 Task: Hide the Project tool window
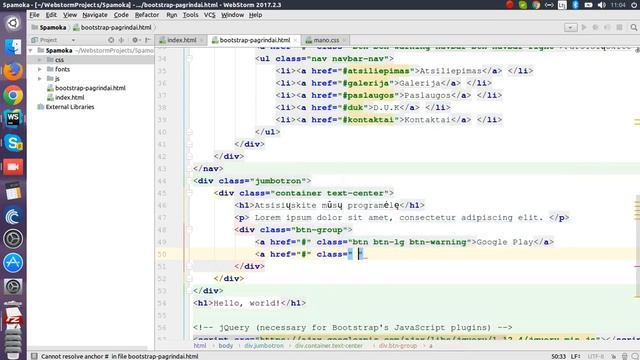(148, 40)
